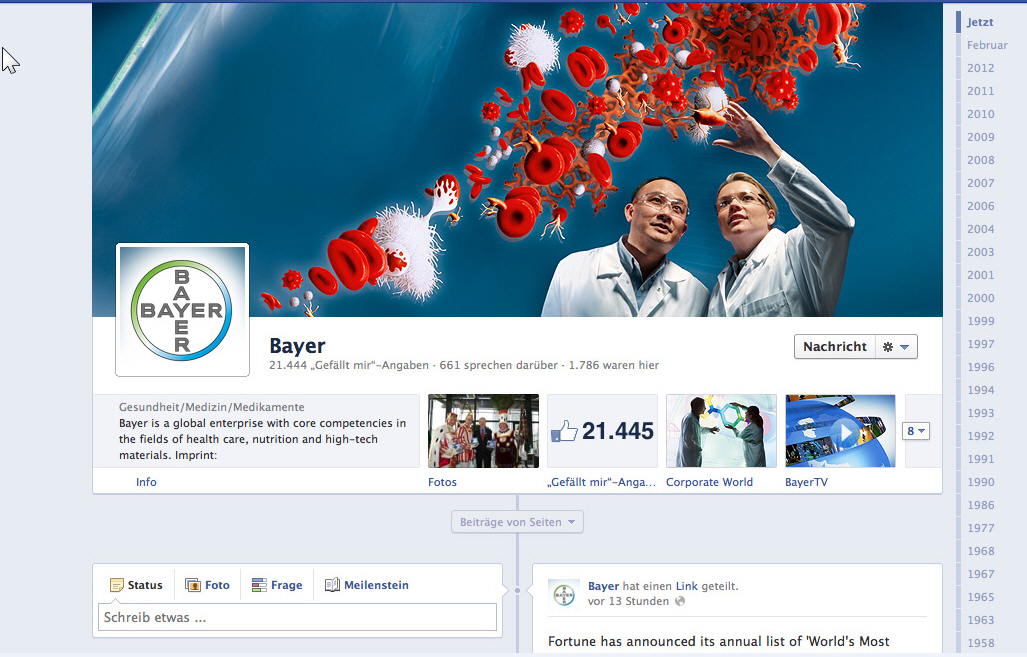Click the Status notepad icon
This screenshot has width=1027, height=657.
click(117, 585)
